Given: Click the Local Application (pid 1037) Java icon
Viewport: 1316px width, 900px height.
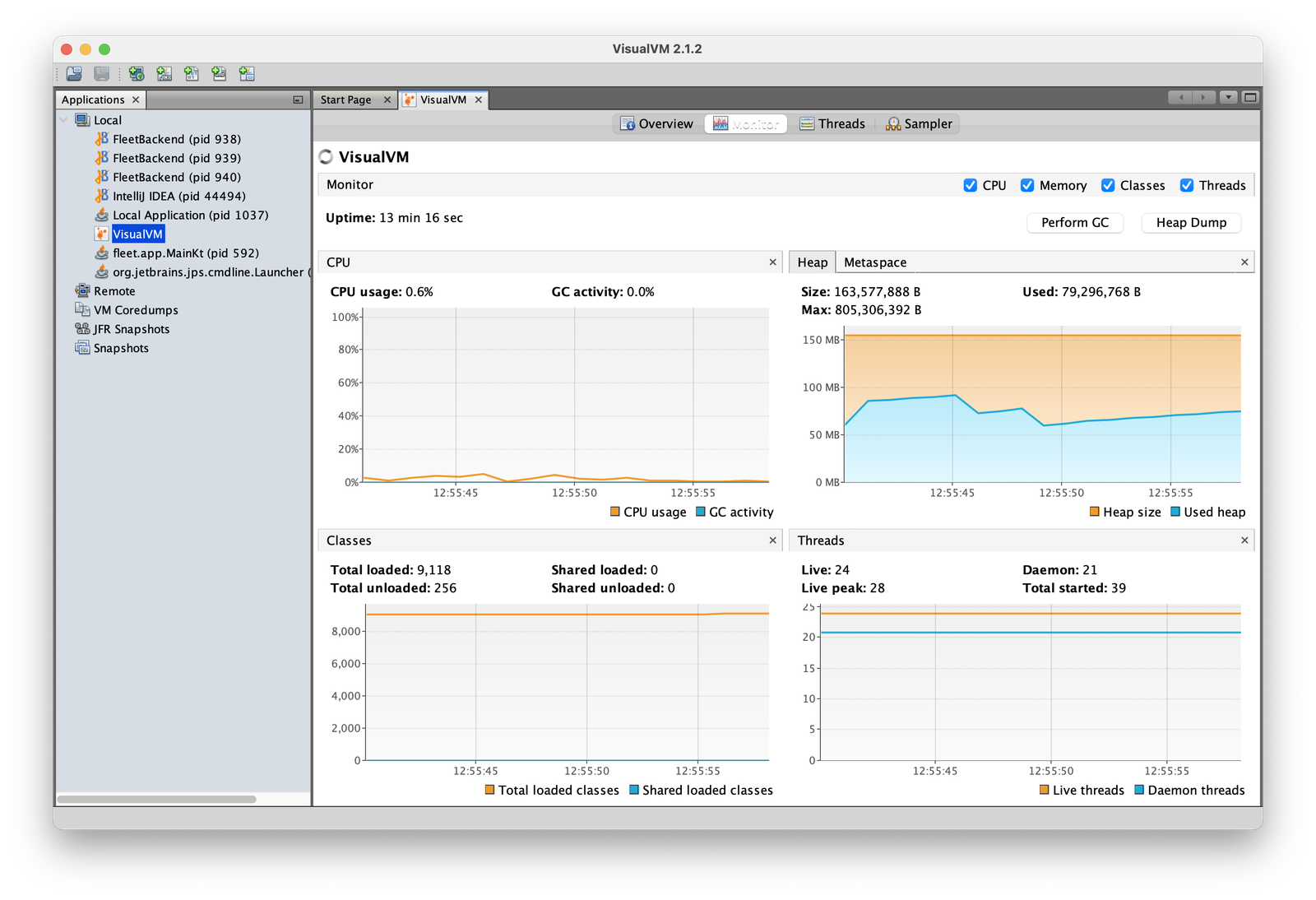Looking at the screenshot, I should (102, 215).
